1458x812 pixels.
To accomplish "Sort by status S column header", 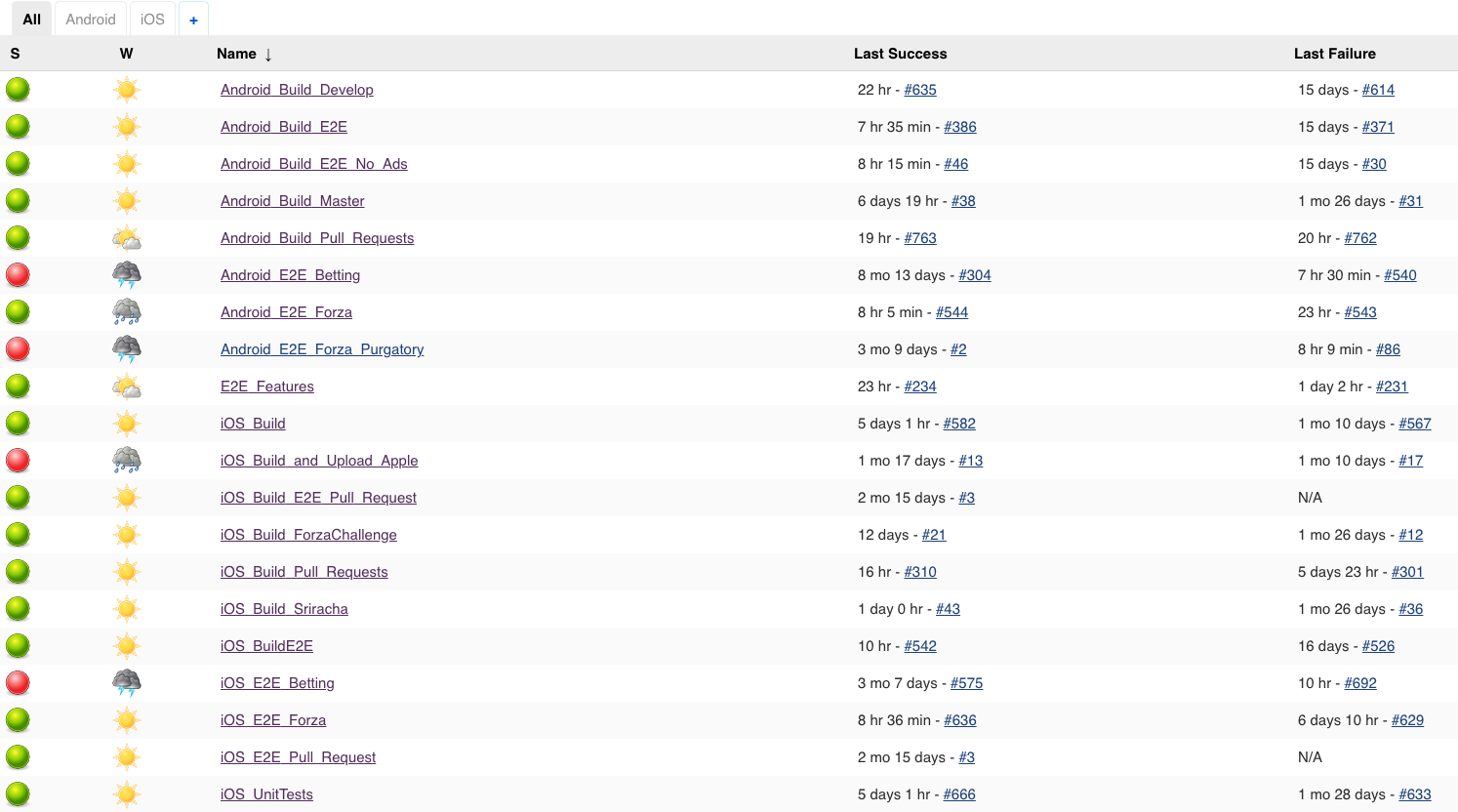I will (x=15, y=54).
